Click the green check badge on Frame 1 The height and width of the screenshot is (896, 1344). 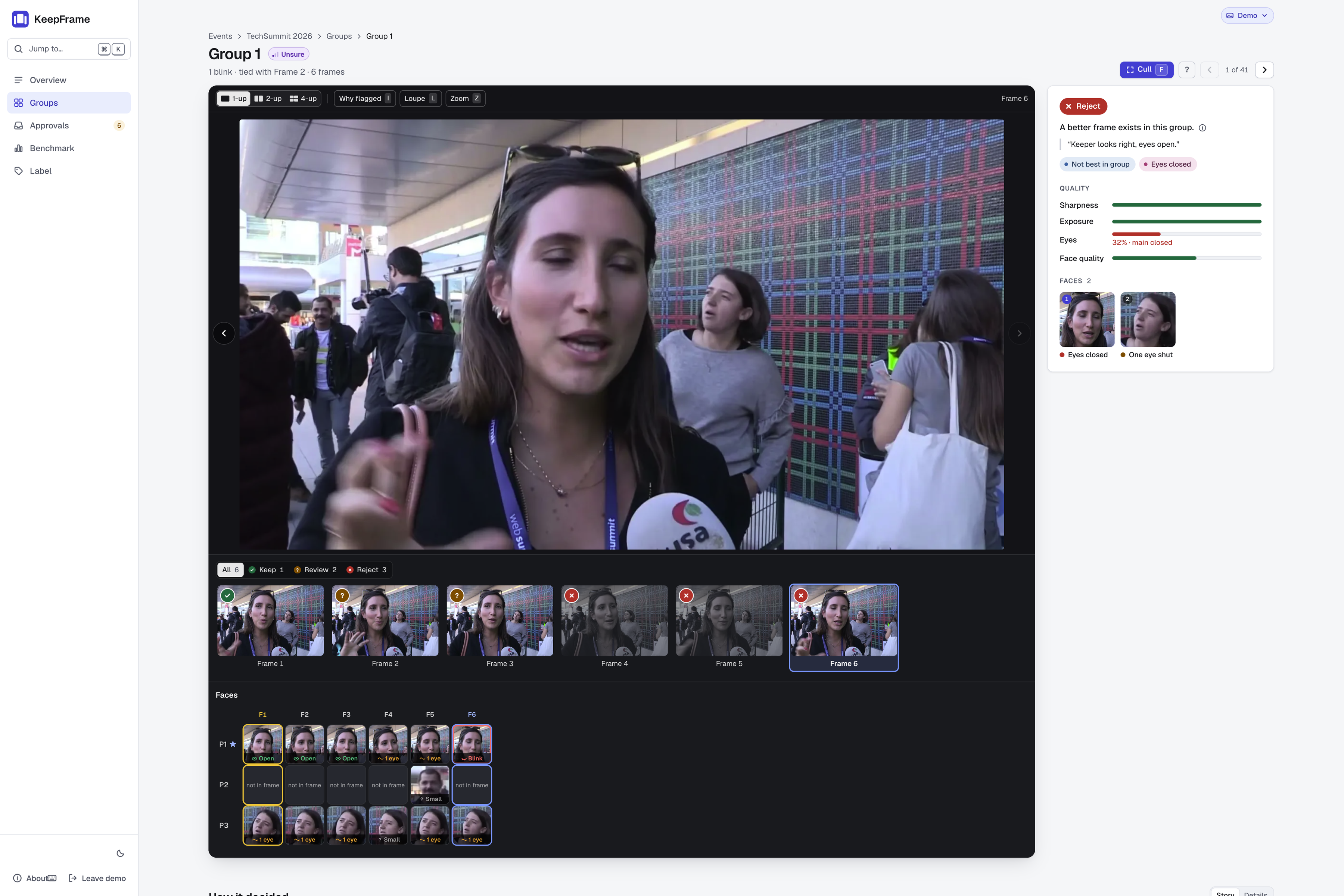pos(227,595)
